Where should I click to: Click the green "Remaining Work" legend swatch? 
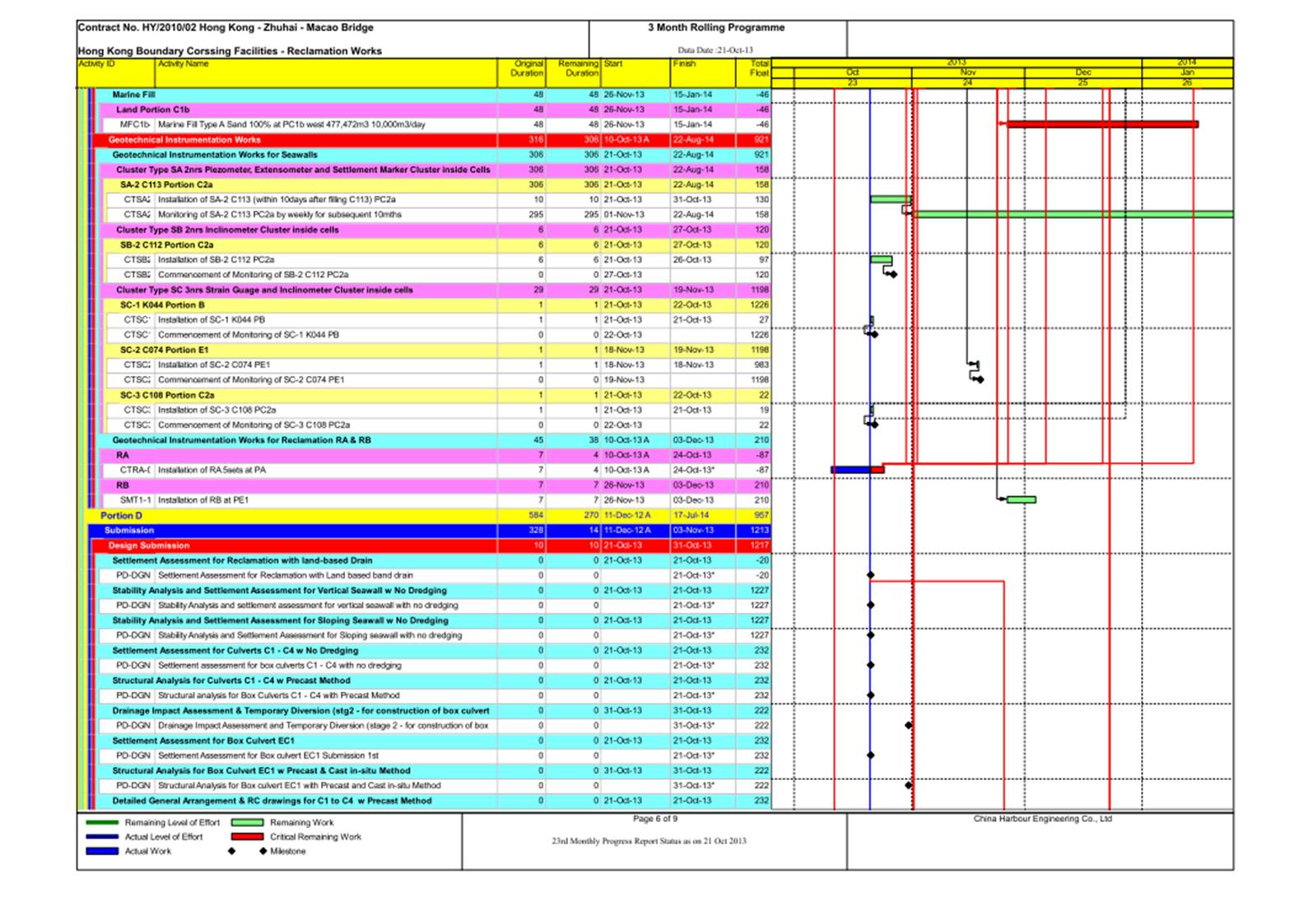pos(247,822)
